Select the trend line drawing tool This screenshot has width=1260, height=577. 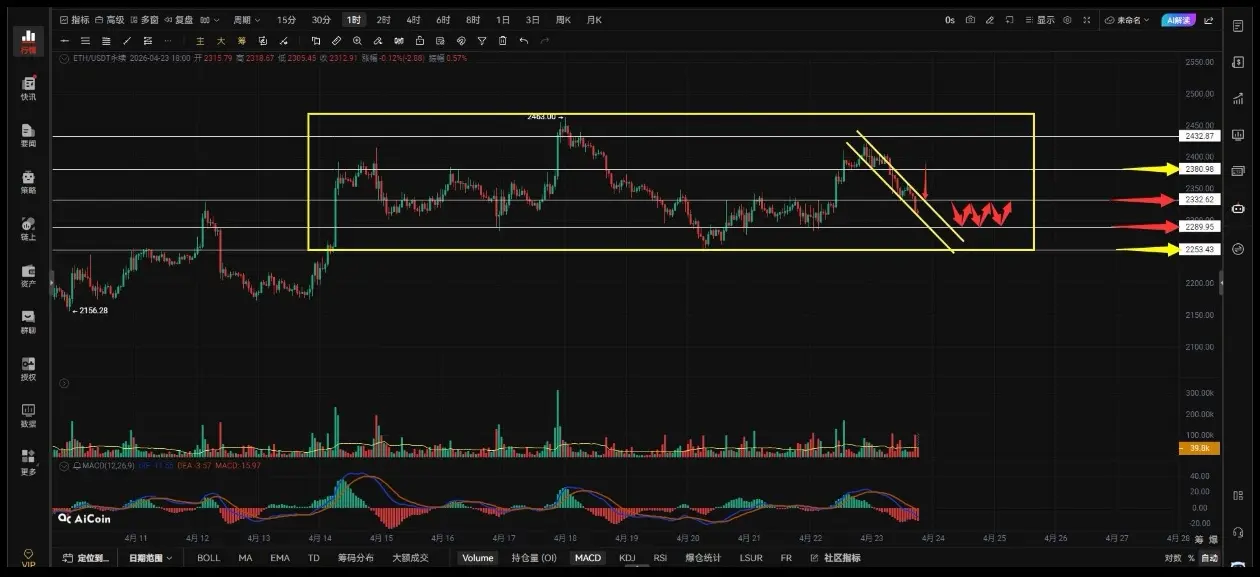click(x=127, y=41)
